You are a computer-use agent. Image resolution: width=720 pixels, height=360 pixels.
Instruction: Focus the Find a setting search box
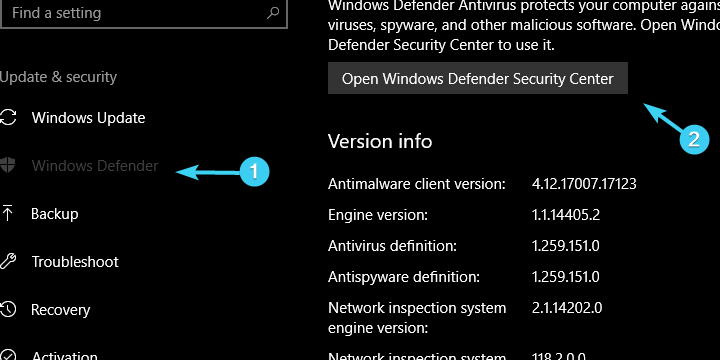pos(144,13)
